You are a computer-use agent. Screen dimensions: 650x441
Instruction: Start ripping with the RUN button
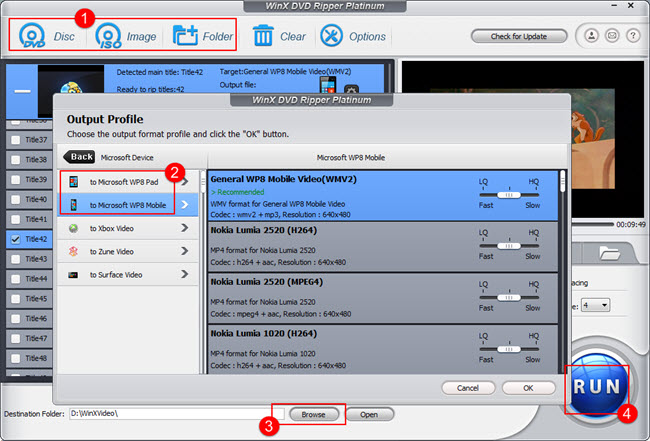point(597,386)
